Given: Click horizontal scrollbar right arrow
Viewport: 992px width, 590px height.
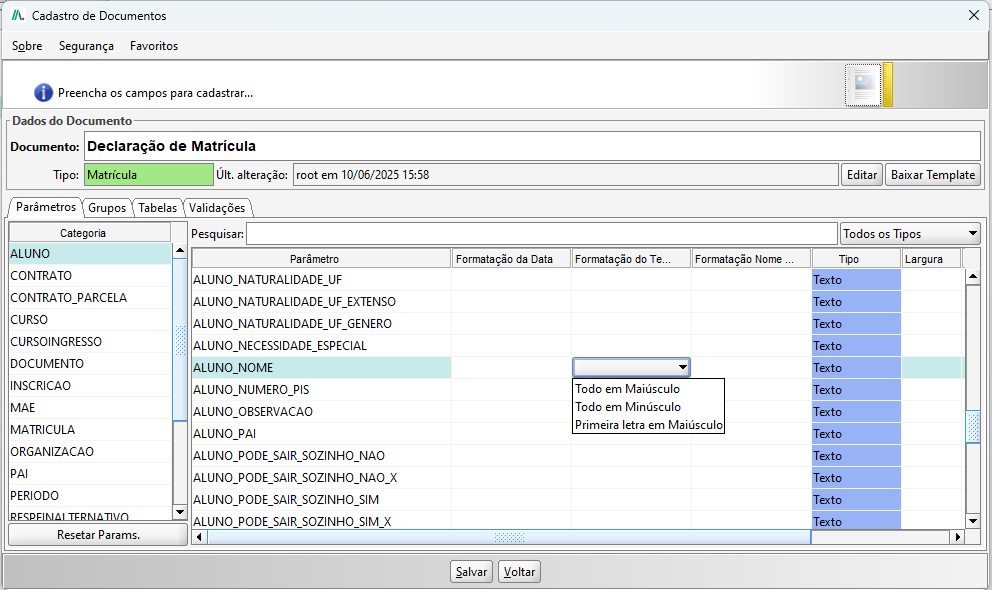Looking at the screenshot, I should tap(957, 537).
